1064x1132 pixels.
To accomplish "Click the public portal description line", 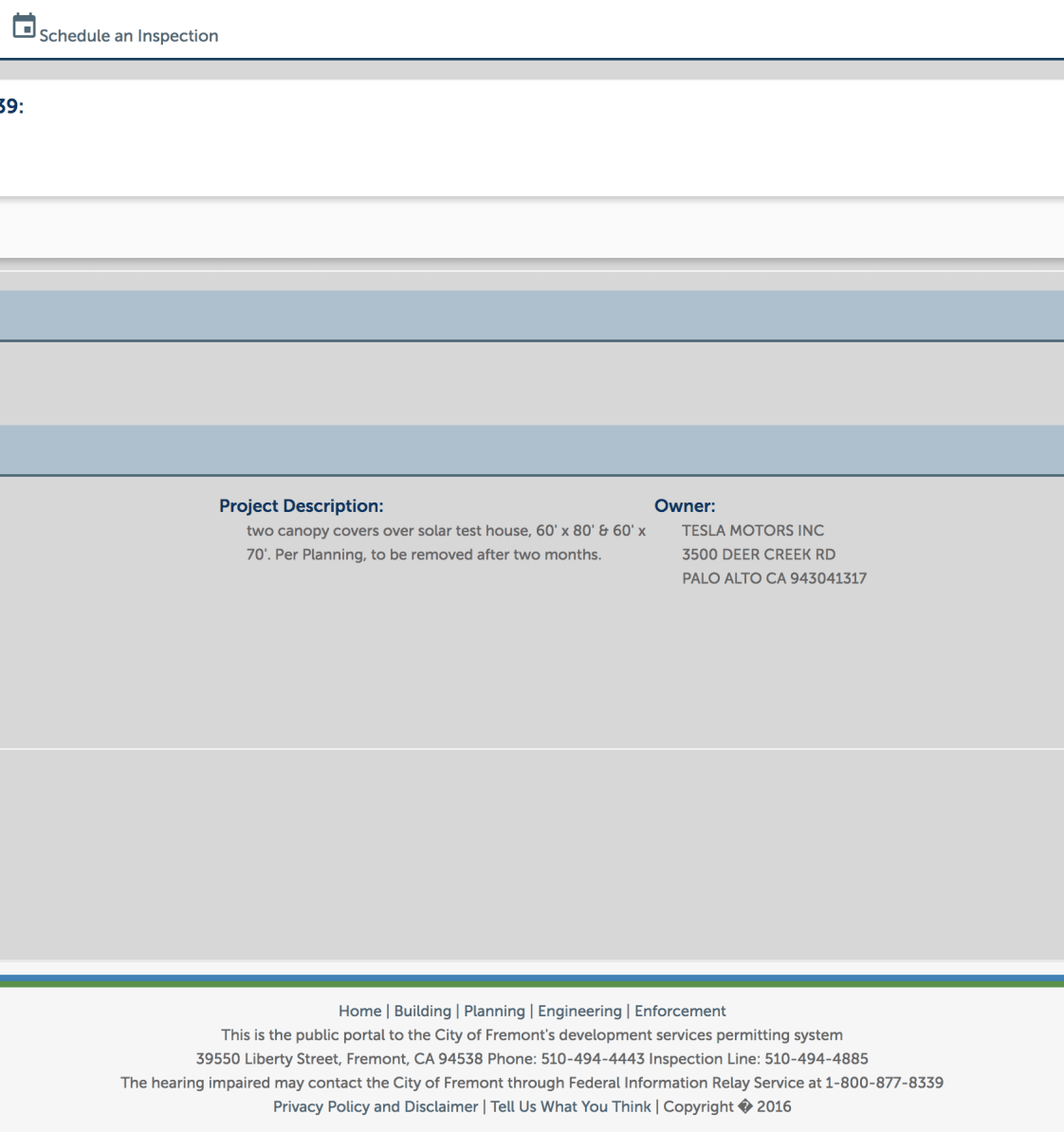I will [x=532, y=1035].
